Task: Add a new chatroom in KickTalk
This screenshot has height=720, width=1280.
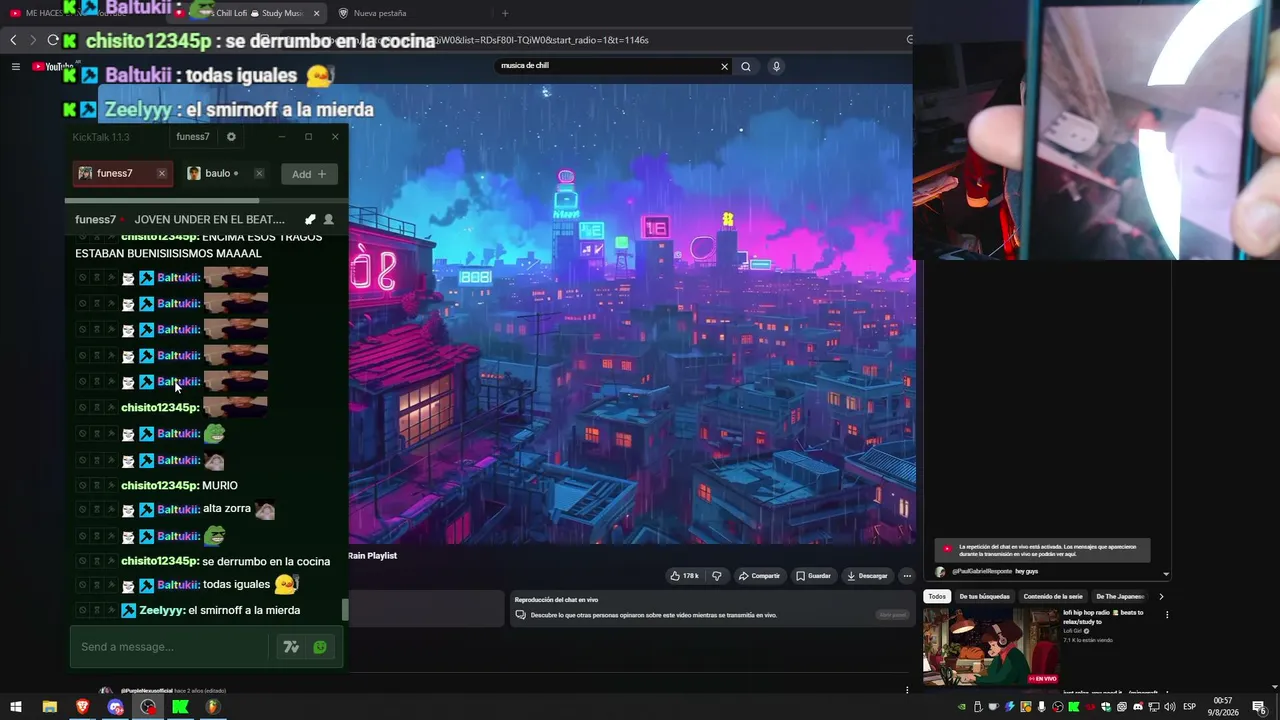Action: [309, 174]
